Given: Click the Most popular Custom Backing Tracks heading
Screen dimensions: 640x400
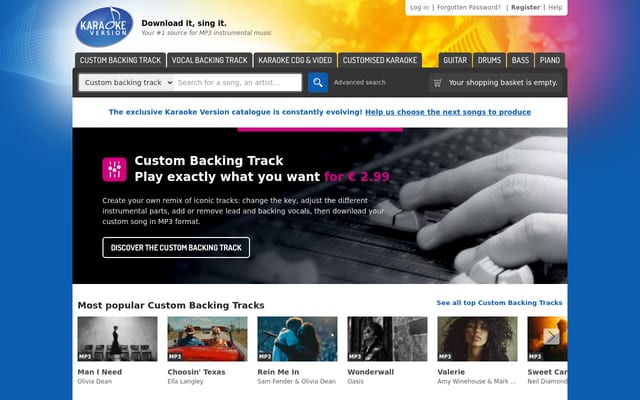Looking at the screenshot, I should click(x=171, y=305).
